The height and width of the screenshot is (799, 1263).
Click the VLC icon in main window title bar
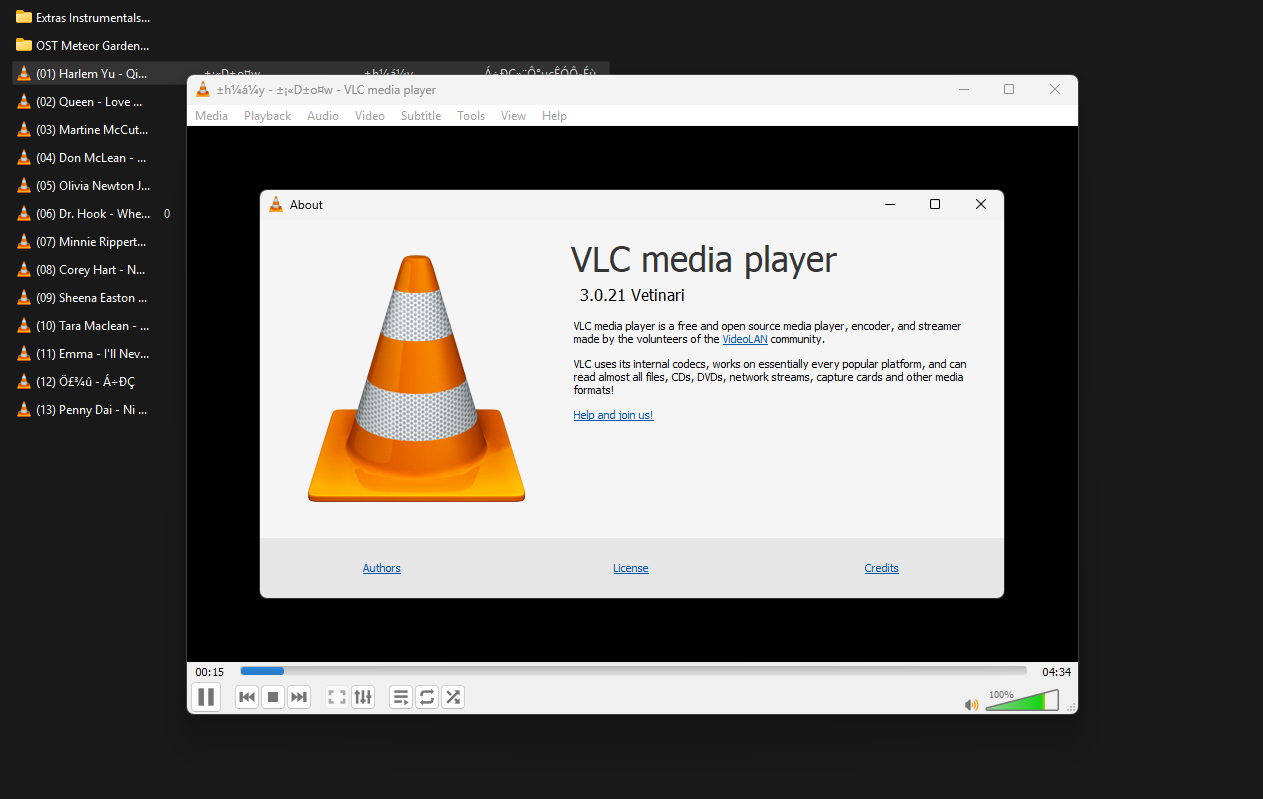click(203, 90)
